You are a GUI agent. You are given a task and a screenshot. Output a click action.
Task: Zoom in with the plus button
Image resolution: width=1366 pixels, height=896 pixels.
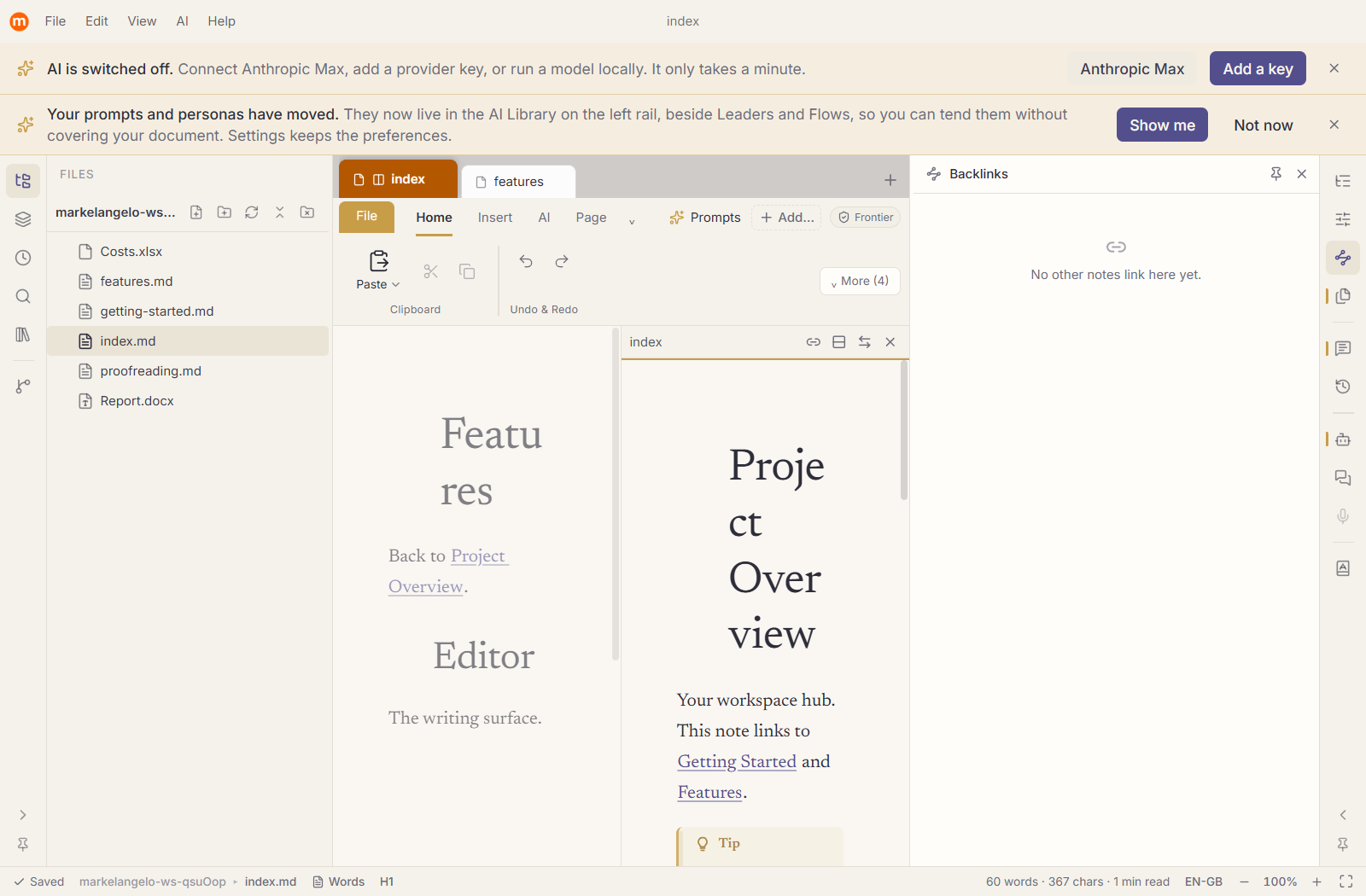click(x=1316, y=881)
